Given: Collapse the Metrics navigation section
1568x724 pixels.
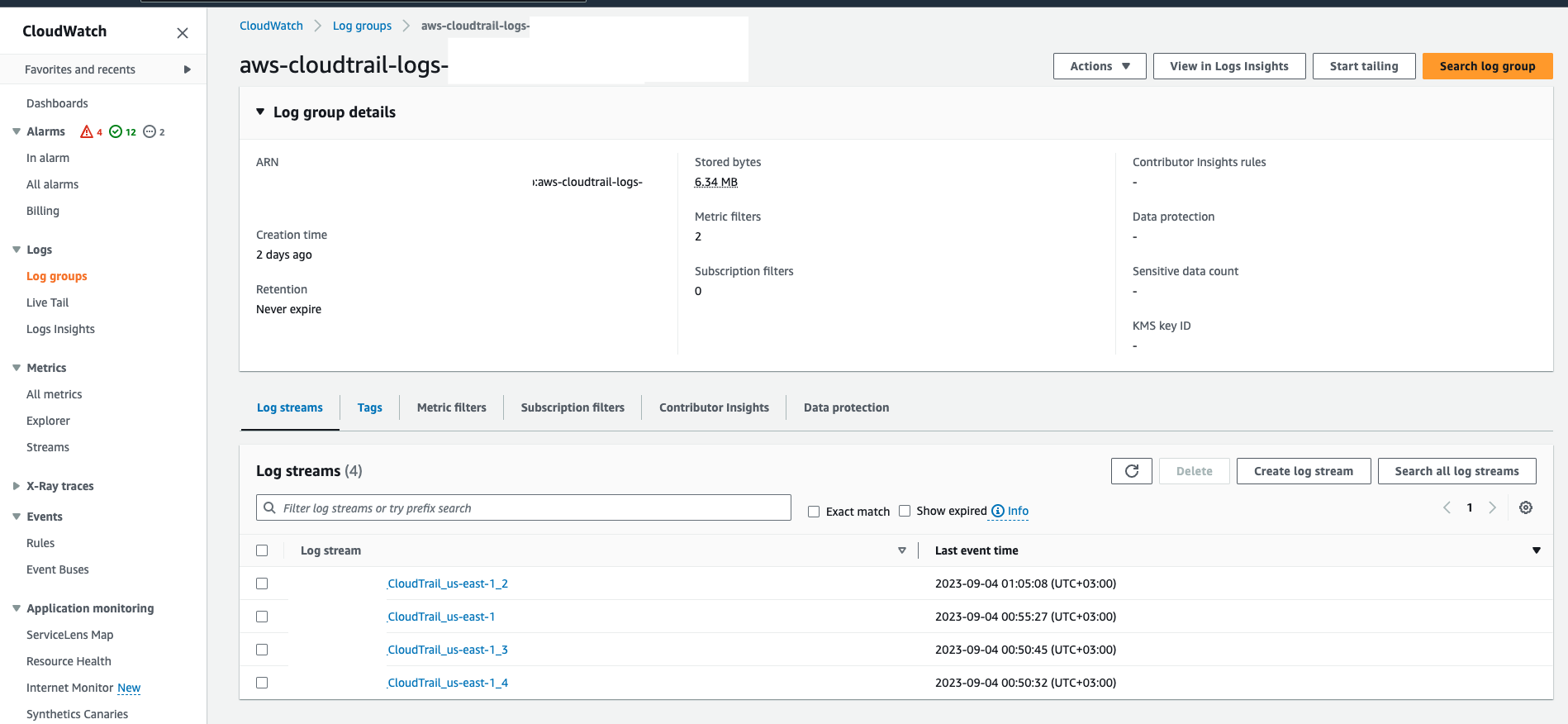Looking at the screenshot, I should (x=17, y=368).
